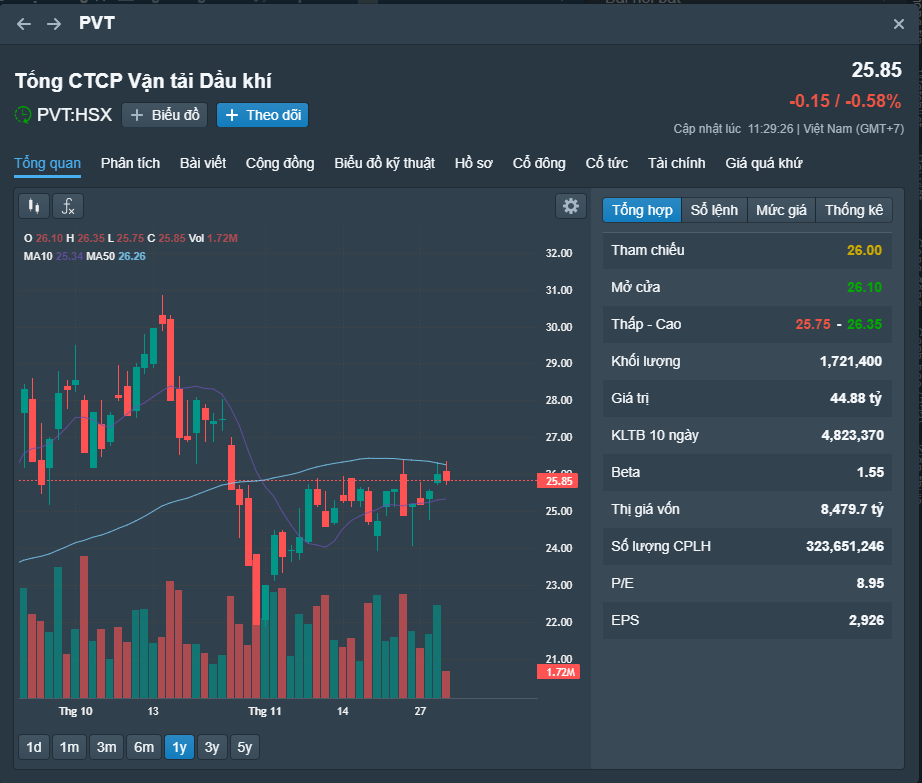
Task: Click the P/E value 8.95
Action: point(870,584)
